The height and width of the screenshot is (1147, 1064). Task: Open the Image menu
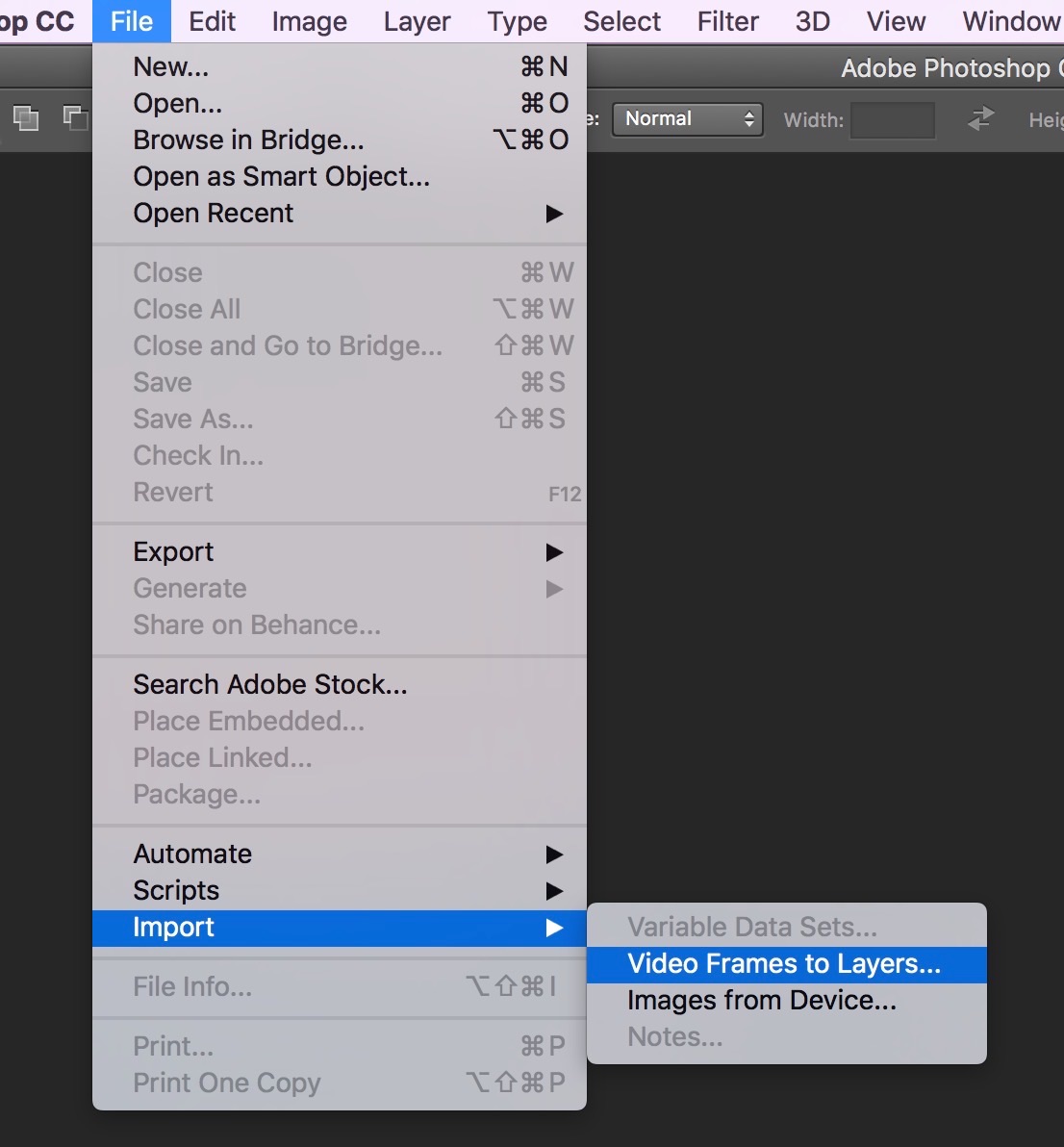[x=310, y=21]
